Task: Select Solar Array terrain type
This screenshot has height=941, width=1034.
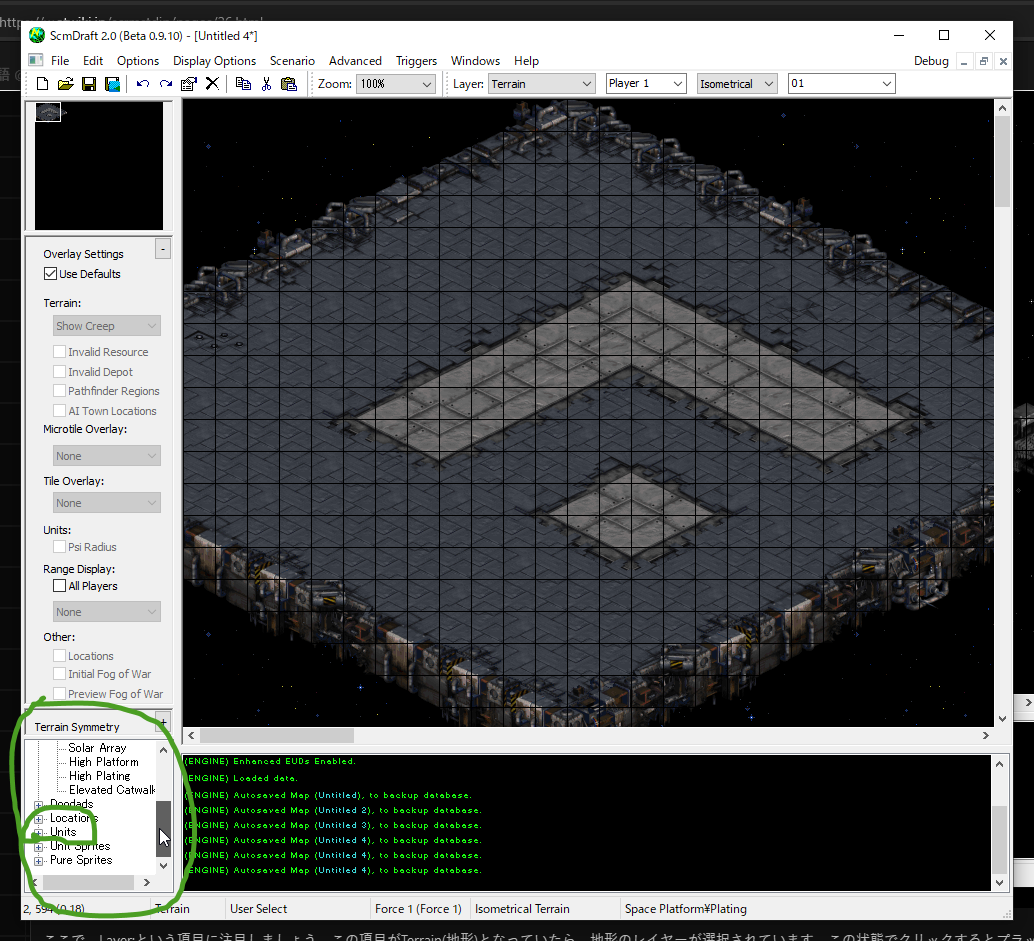Action: pyautogui.click(x=97, y=748)
